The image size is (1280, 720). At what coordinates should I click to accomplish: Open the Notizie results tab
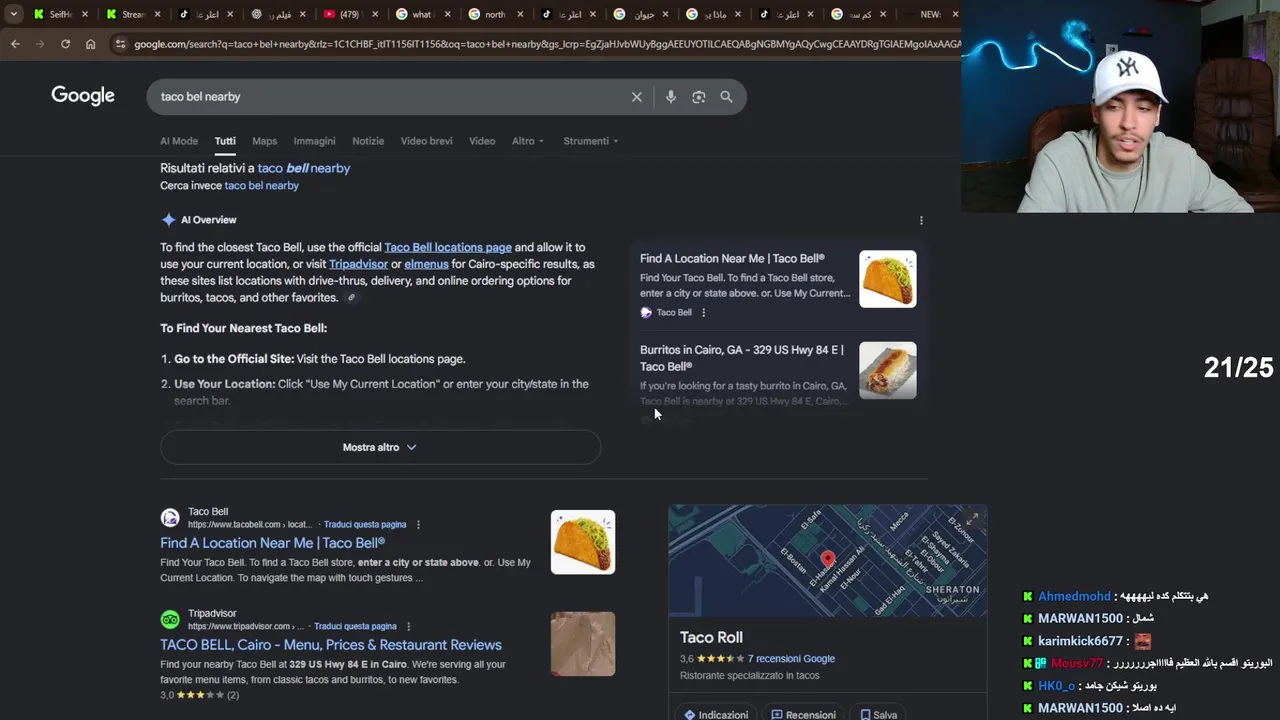coord(368,141)
